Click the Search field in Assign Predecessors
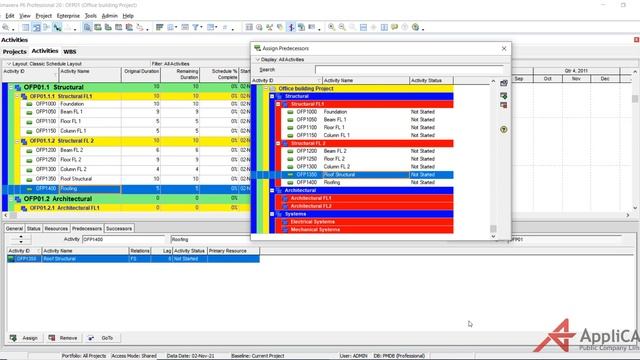Viewport: 640px width, 360px height. coord(409,70)
